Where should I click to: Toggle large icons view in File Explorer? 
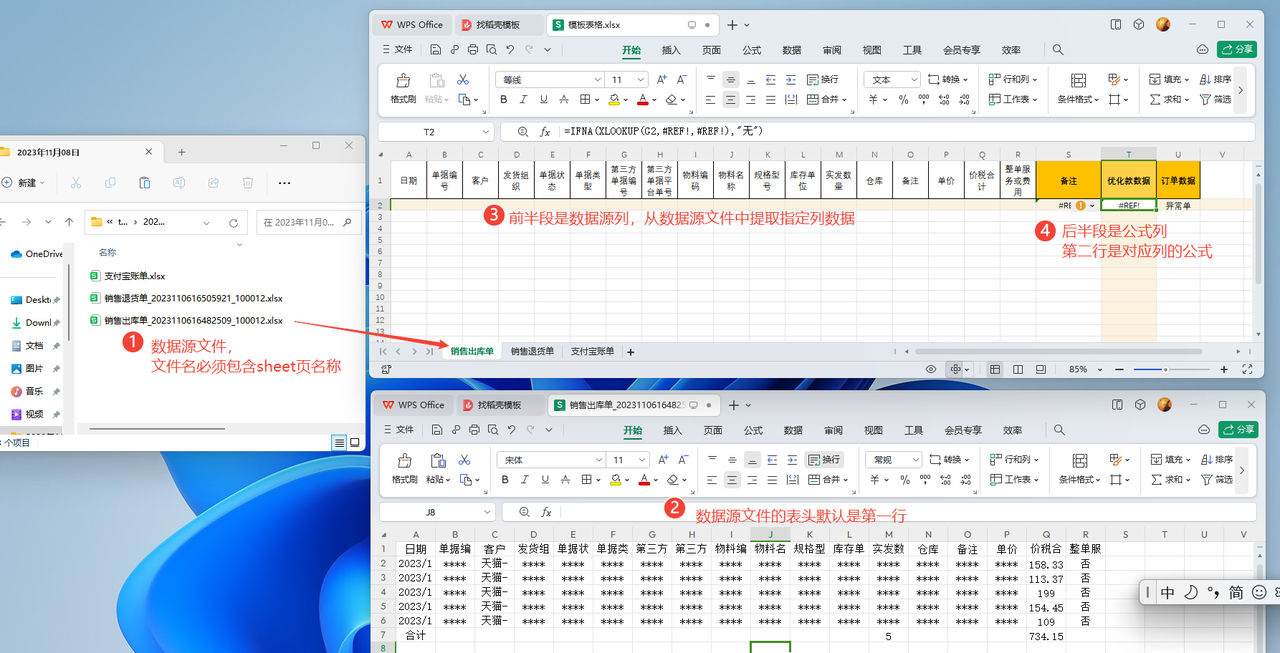click(354, 442)
